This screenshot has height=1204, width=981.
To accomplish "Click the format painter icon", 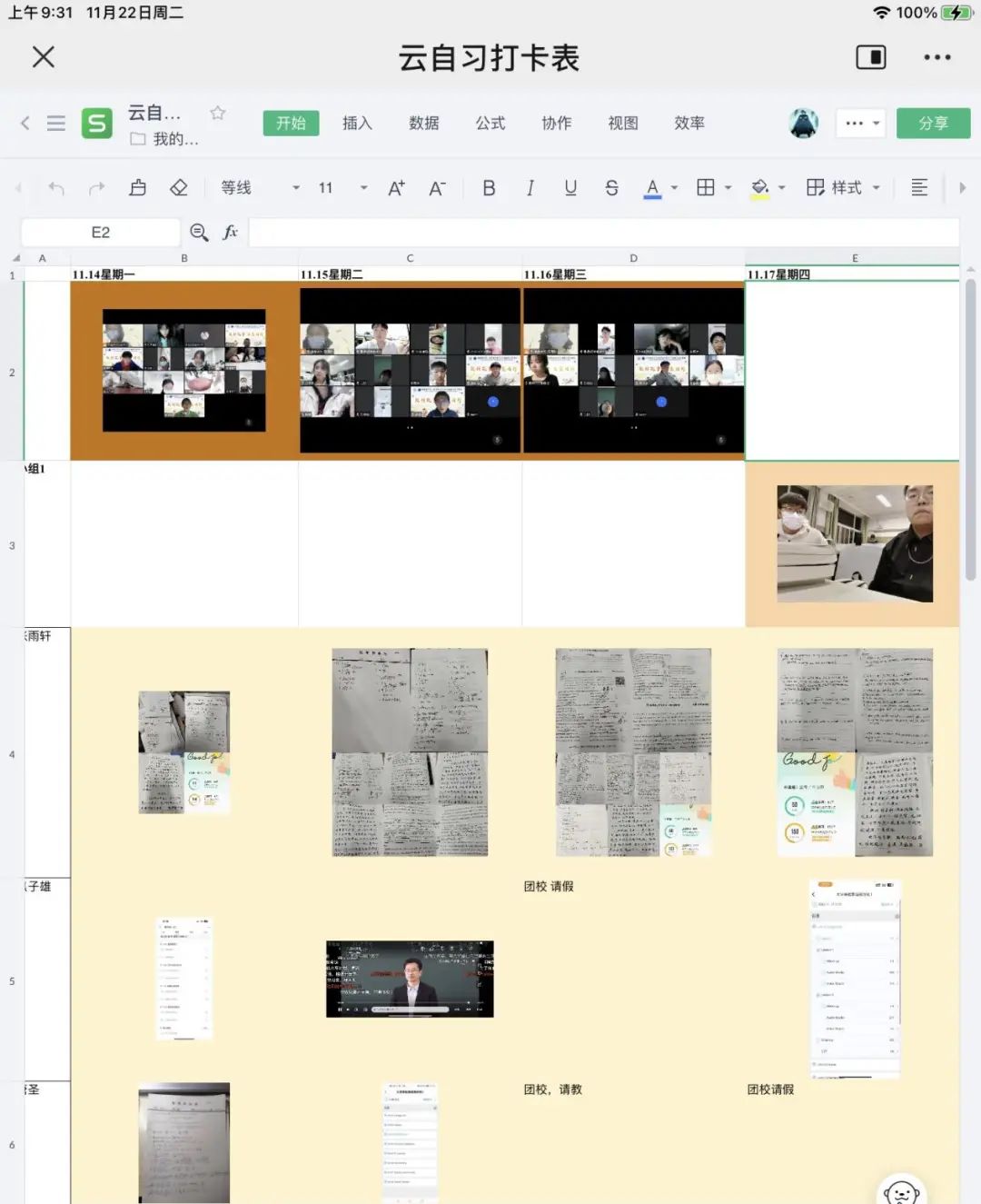I will coord(138,187).
